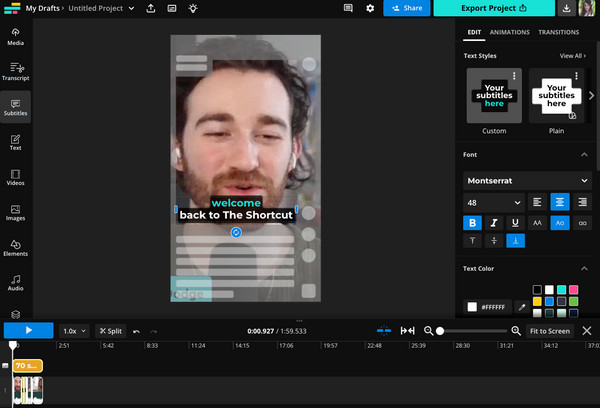The width and height of the screenshot is (600, 408).
Task: Switch to the Transitions tab
Action: pyautogui.click(x=559, y=32)
